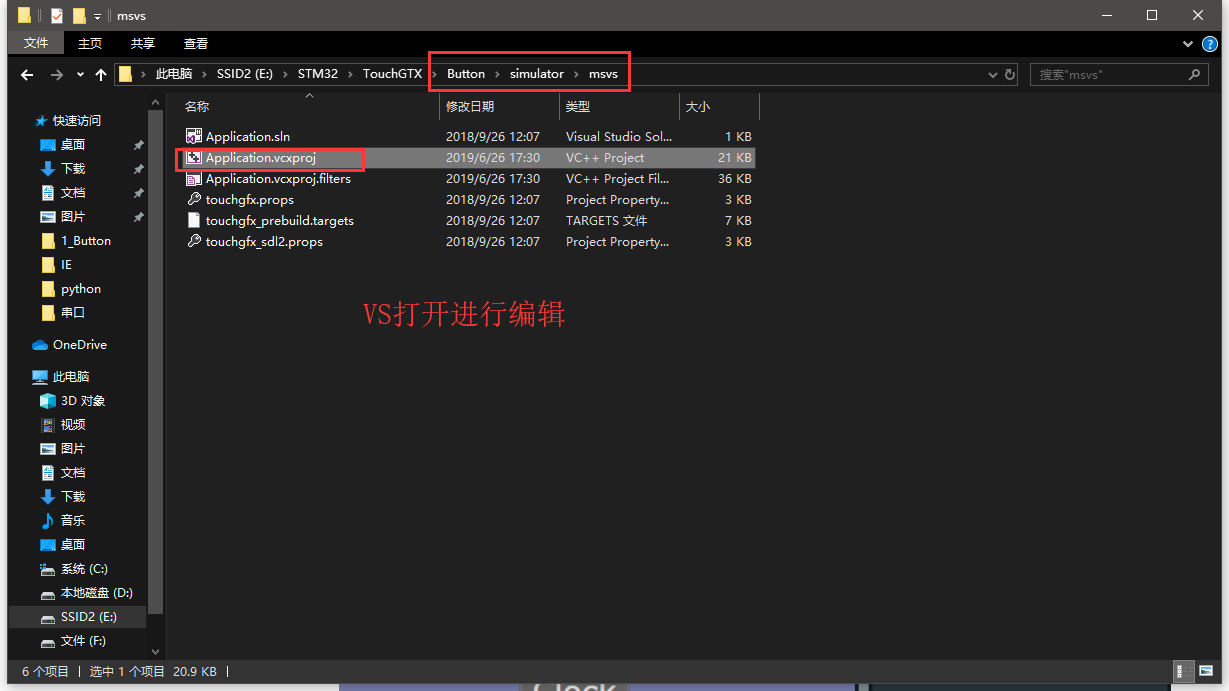Click the quick access toolbar dropdown arrow
The width and height of the screenshot is (1229, 691).
98,16
